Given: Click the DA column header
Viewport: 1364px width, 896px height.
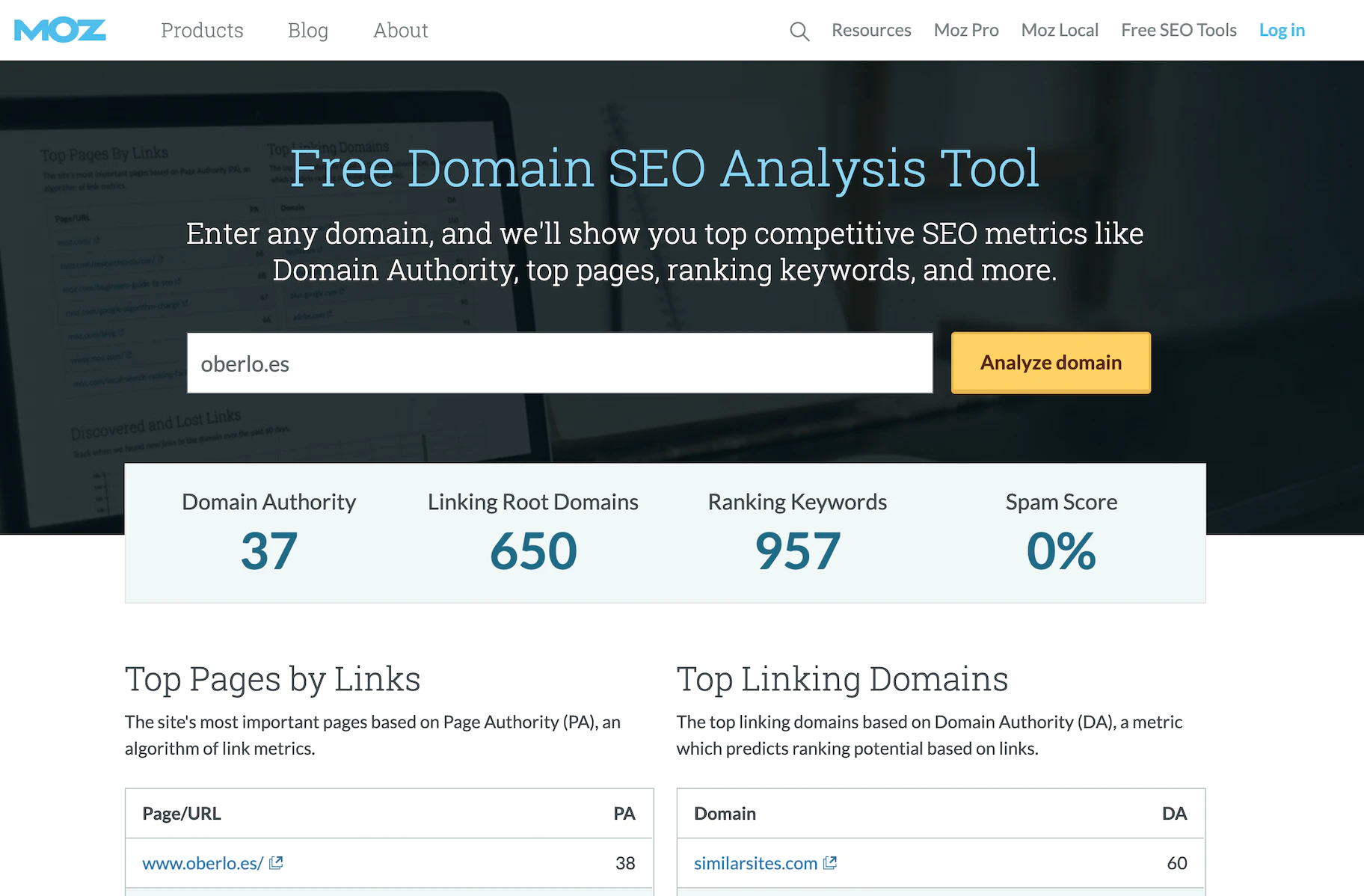Looking at the screenshot, I should 1175,814.
